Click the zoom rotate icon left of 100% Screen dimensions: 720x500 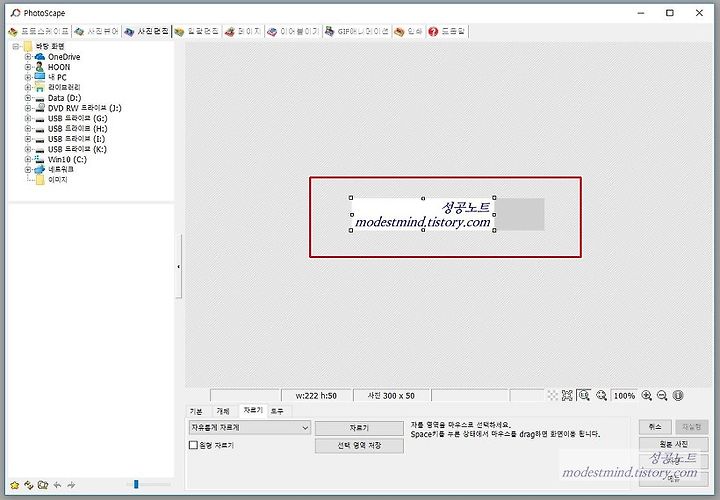click(601, 395)
